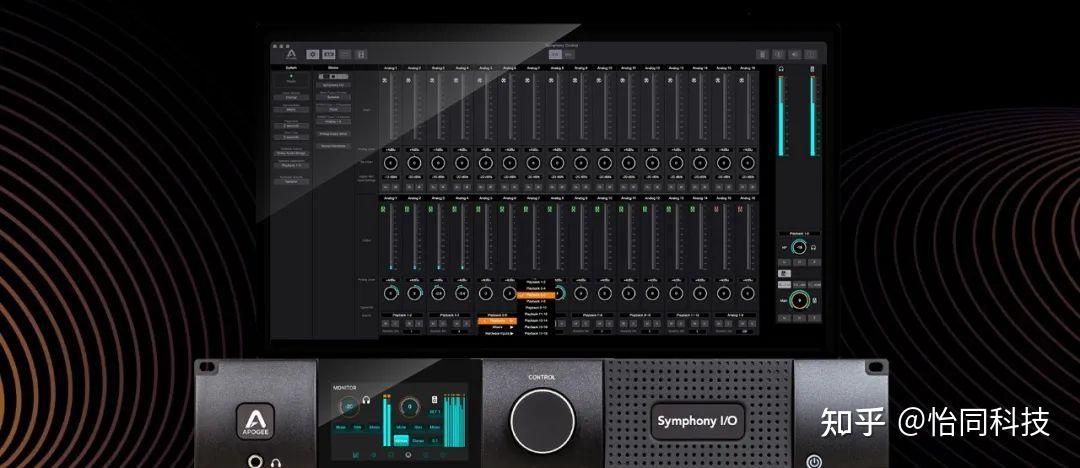This screenshot has width=1080, height=468.
Task: Select highlighted Playback 5-6 menu entry
Action: (536, 295)
